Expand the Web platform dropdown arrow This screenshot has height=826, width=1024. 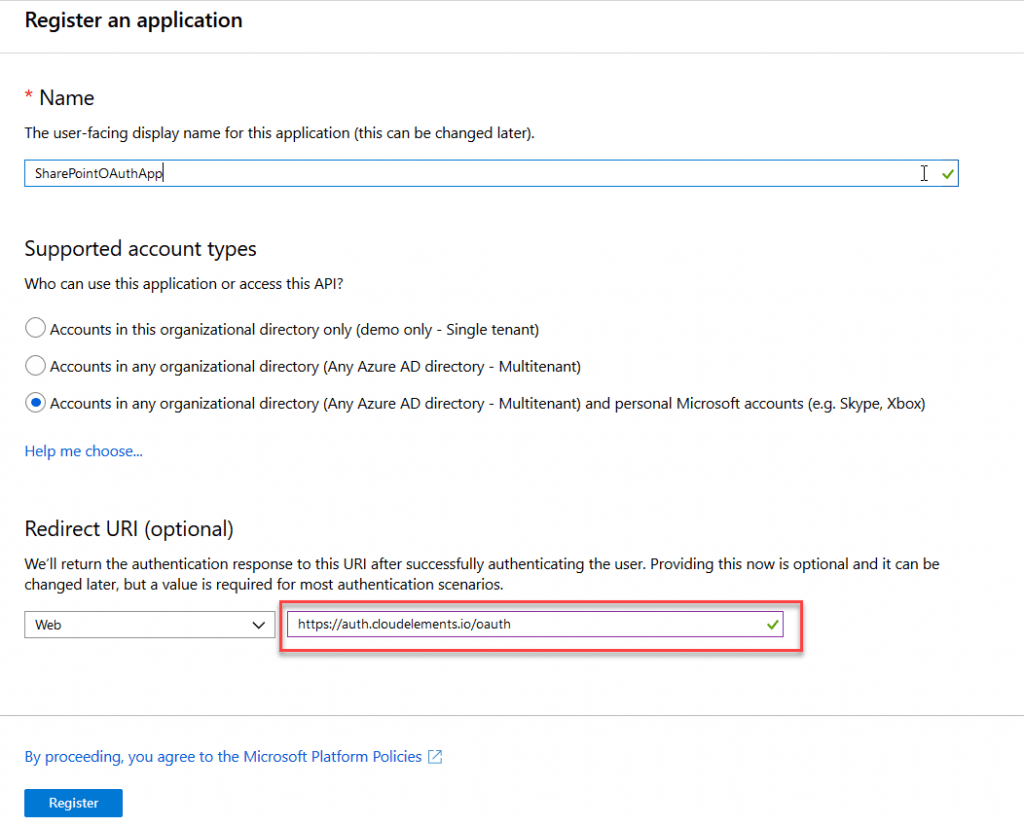click(259, 625)
